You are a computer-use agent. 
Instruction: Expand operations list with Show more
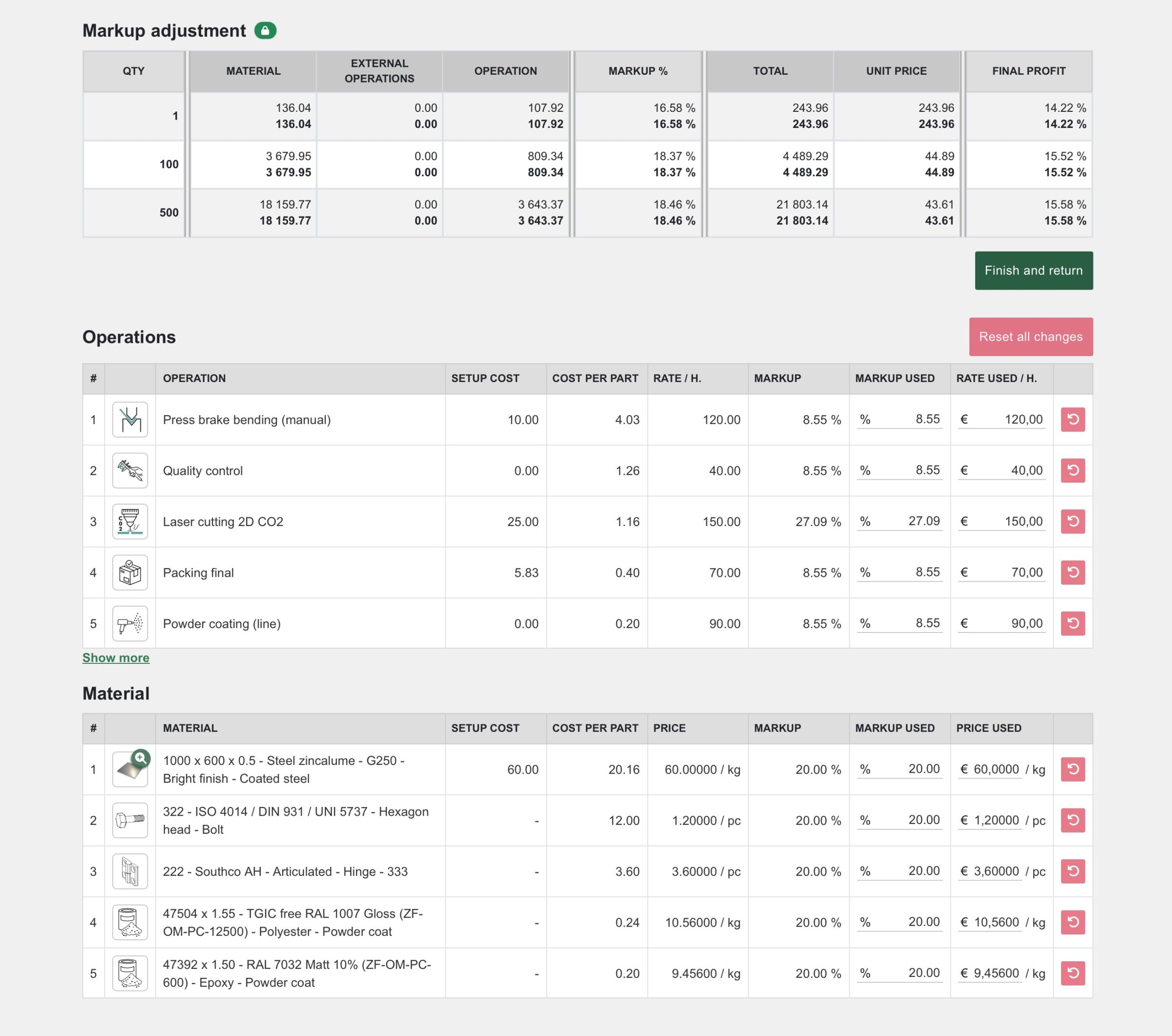tap(116, 658)
